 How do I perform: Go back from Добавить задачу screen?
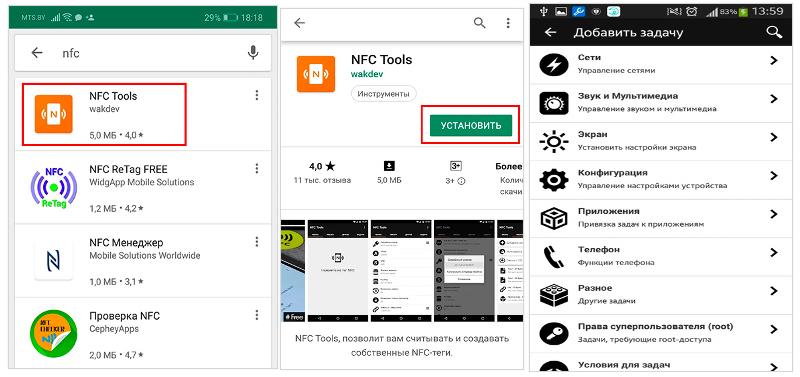click(550, 33)
